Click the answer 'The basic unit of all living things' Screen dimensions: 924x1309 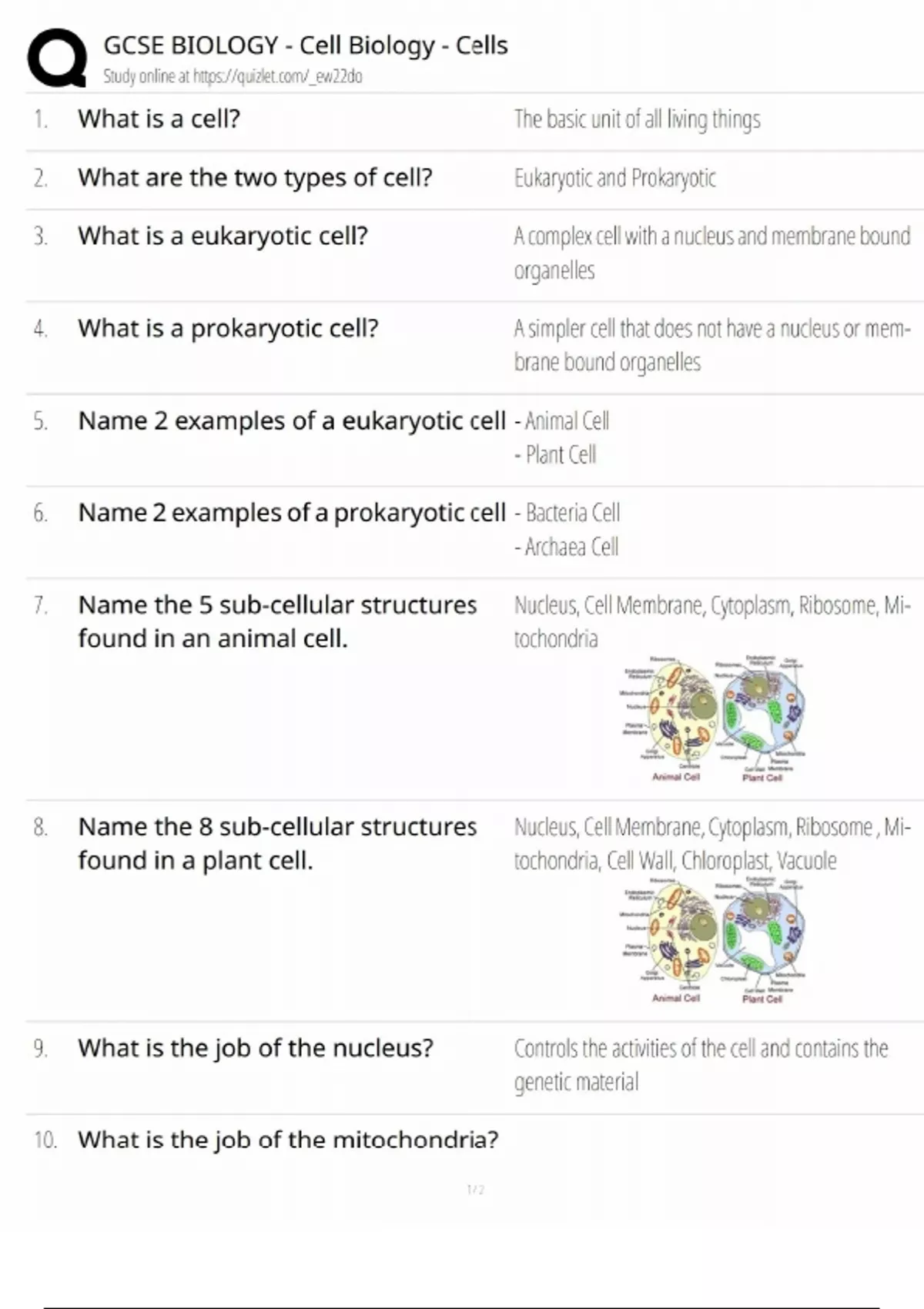(x=637, y=119)
